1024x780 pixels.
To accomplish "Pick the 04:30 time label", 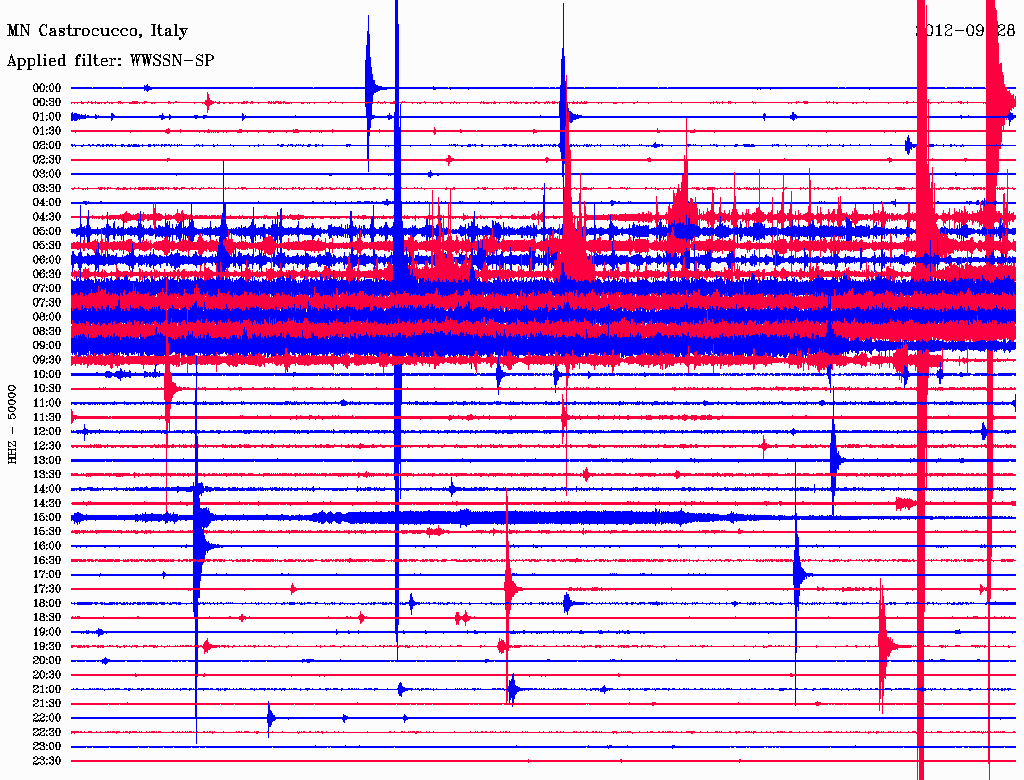I will [47, 217].
